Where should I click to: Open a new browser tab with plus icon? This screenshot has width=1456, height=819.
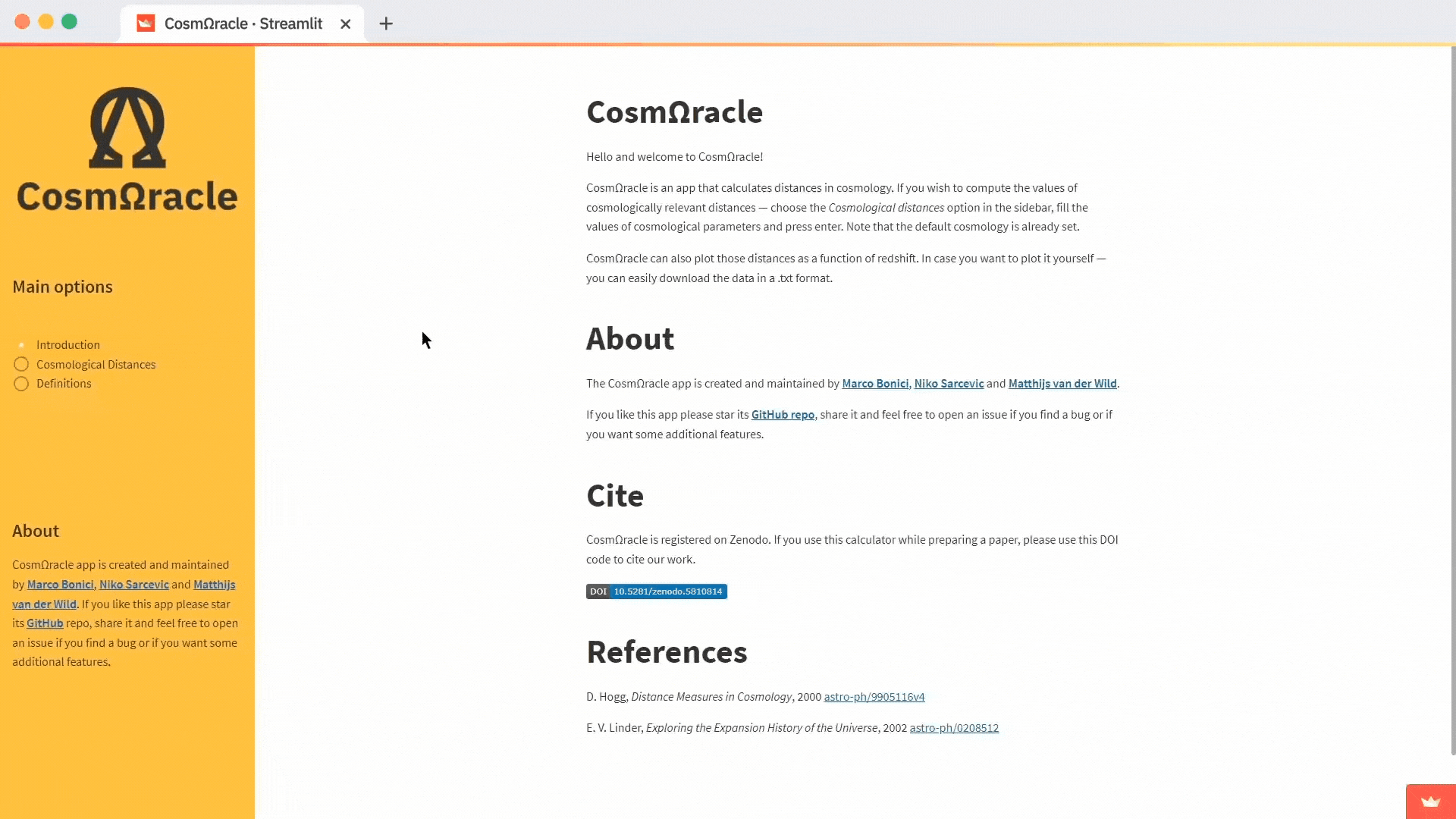coord(386,24)
